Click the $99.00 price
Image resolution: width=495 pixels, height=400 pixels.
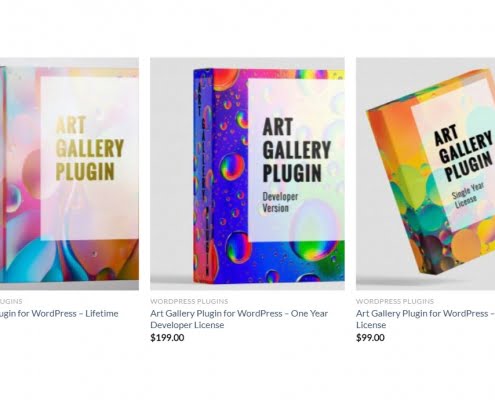tap(370, 338)
